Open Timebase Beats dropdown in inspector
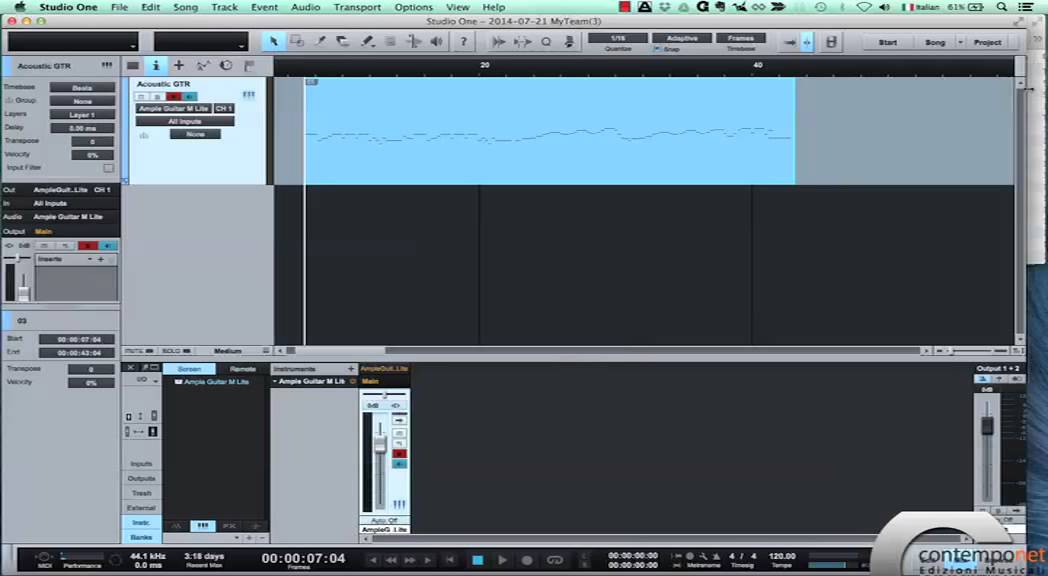Viewport: 1048px width, 576px height. tap(82, 88)
